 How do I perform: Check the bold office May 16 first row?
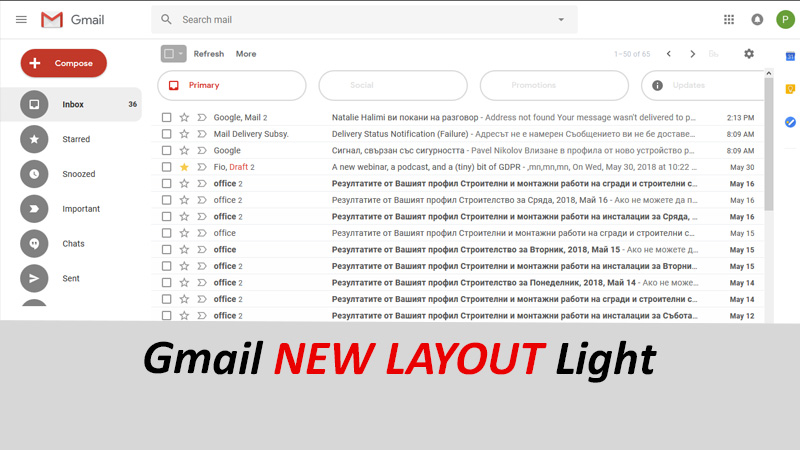[x=166, y=183]
